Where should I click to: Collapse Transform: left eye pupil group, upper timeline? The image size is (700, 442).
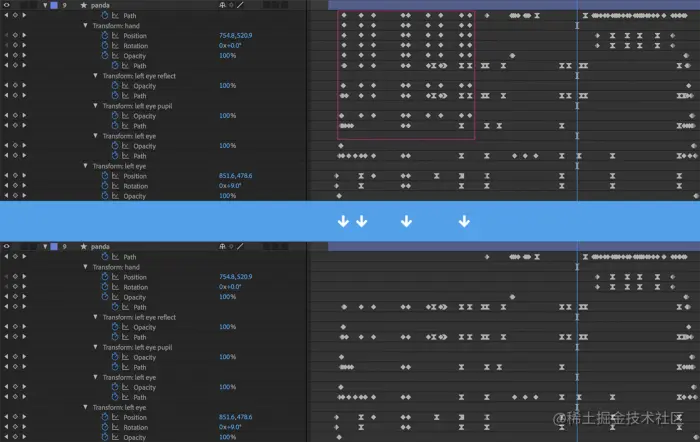click(95, 106)
